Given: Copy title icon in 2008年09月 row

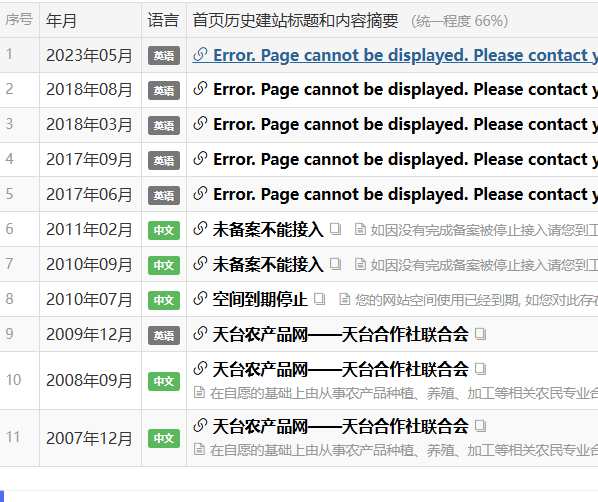Looking at the screenshot, I should (481, 369).
